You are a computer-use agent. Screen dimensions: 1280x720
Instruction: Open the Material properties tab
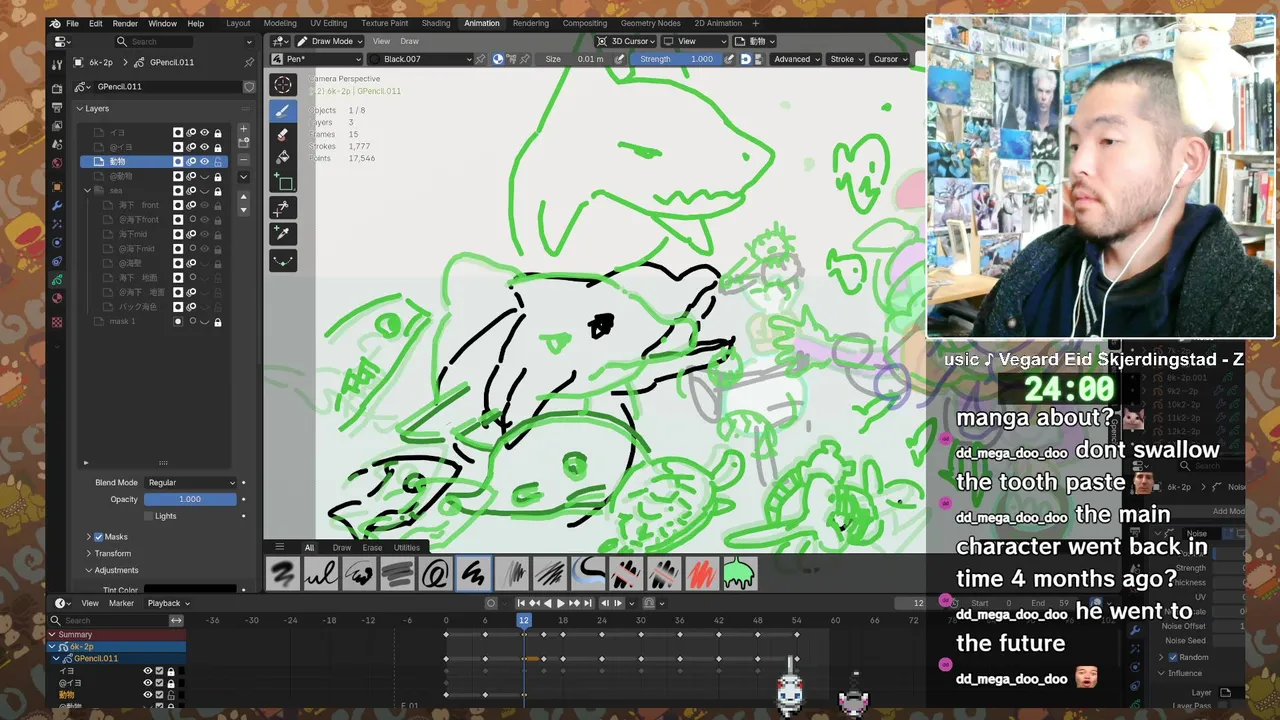(57, 298)
